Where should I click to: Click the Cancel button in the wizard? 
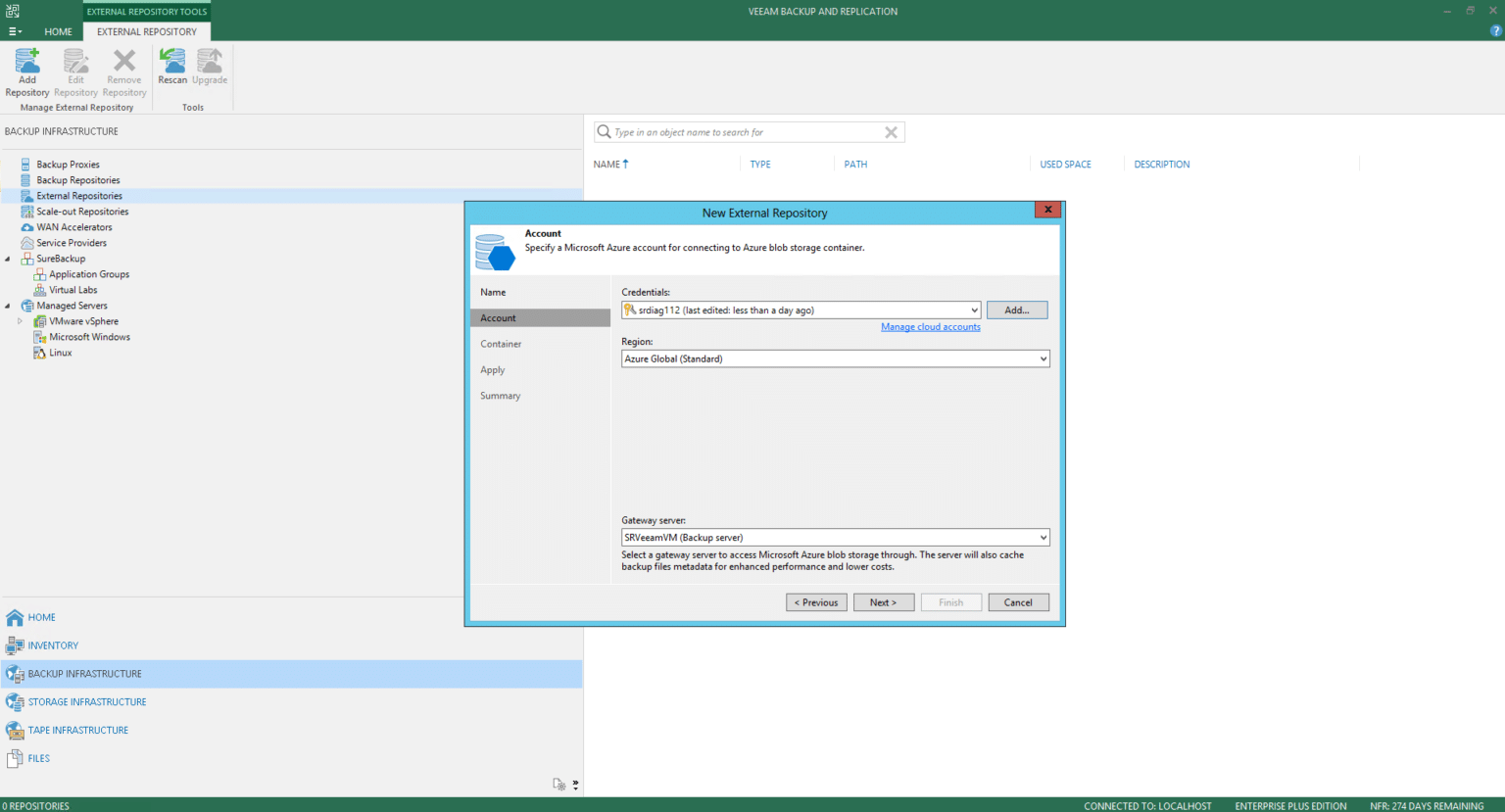click(x=1019, y=602)
